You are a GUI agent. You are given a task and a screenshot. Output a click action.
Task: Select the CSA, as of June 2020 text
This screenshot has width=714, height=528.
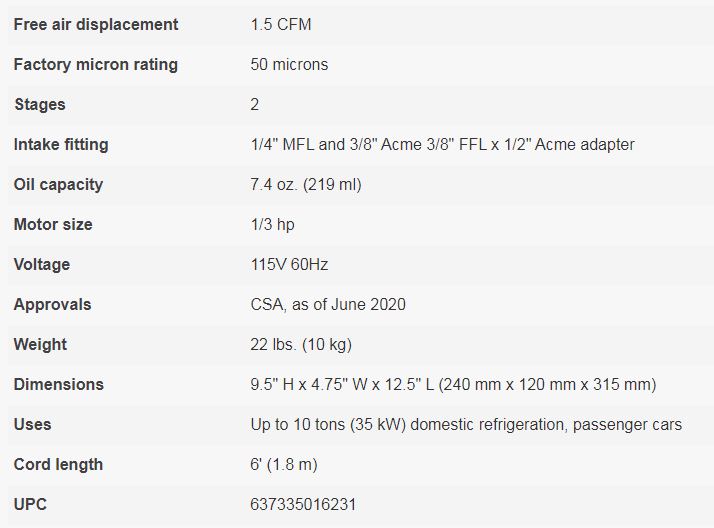(x=328, y=304)
